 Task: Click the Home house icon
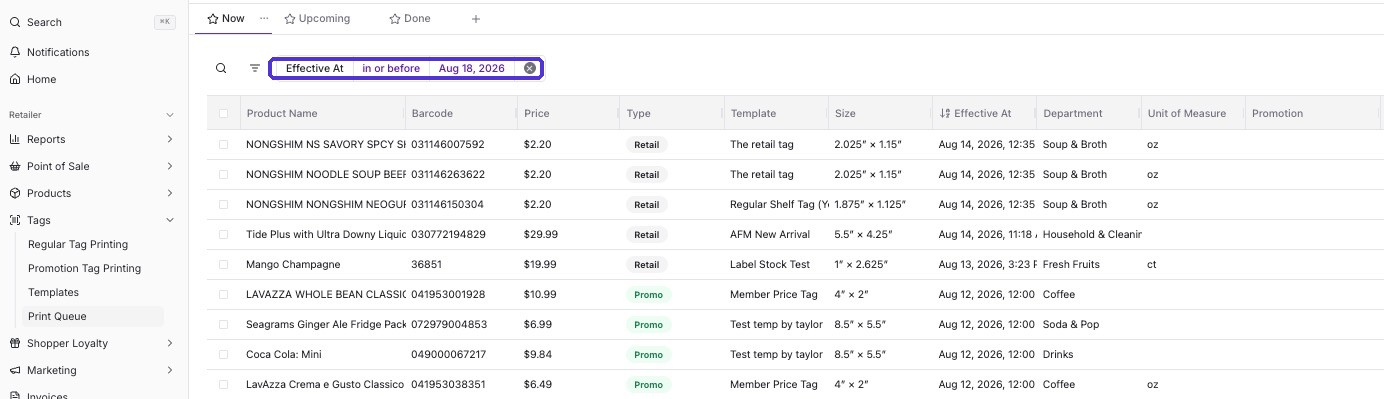click(x=15, y=79)
